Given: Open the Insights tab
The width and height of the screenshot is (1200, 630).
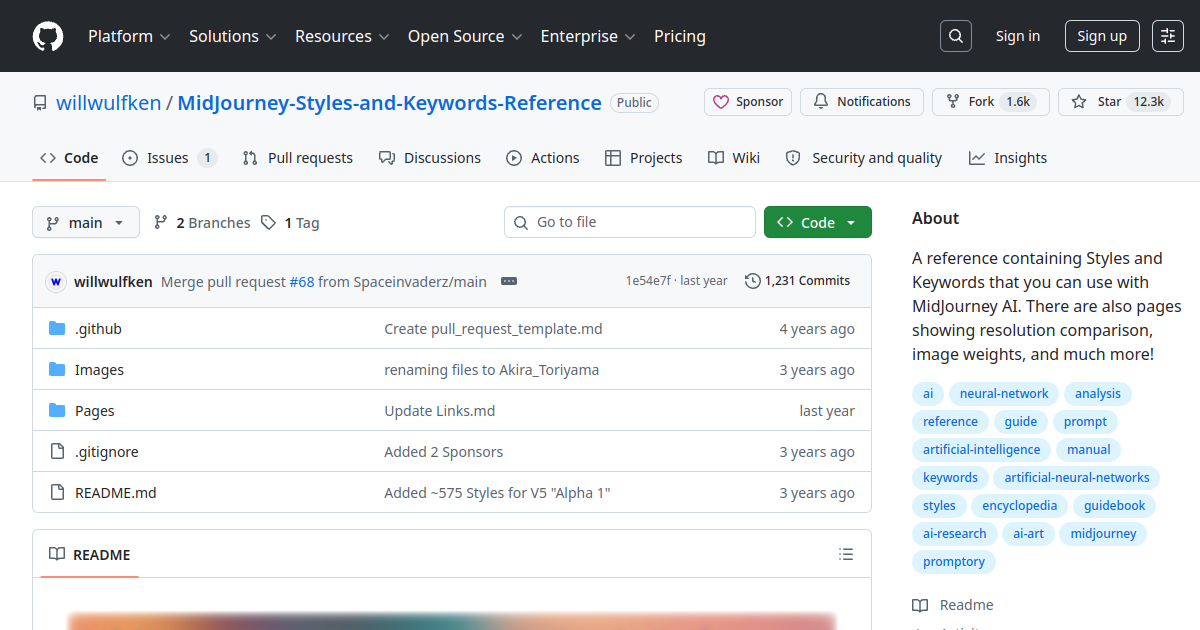Looking at the screenshot, I should tap(1008, 158).
